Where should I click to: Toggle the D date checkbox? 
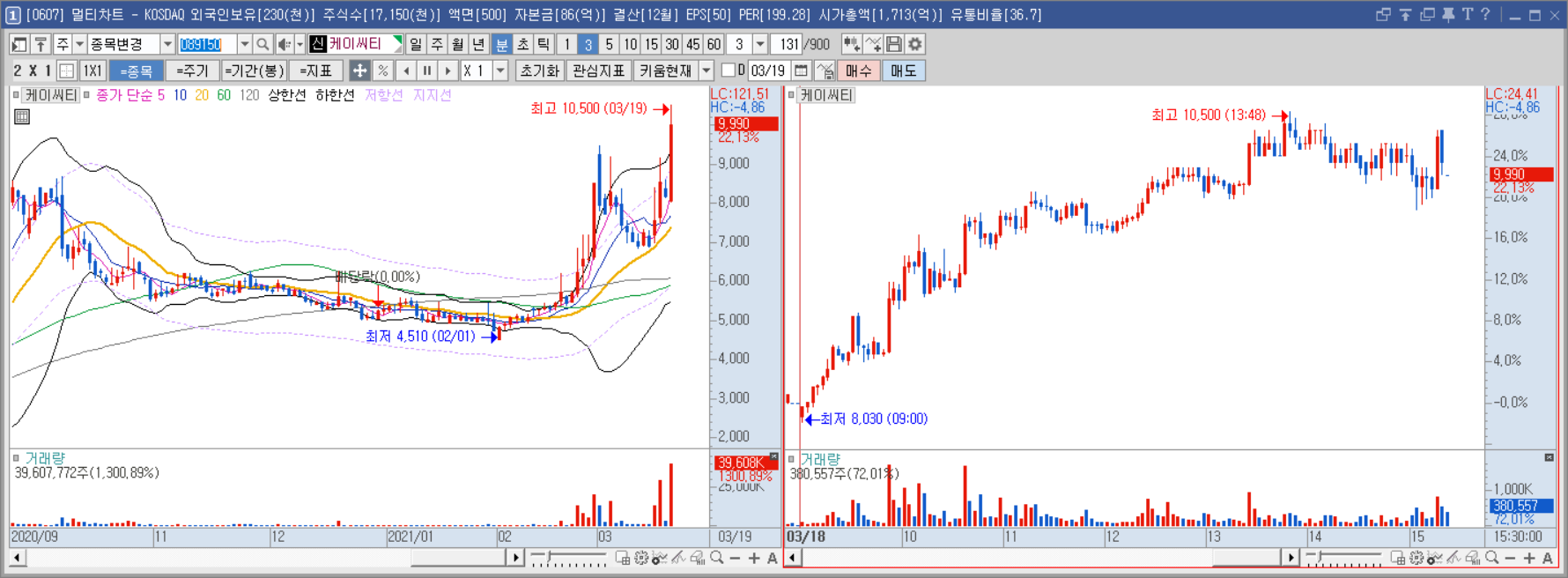(x=729, y=70)
